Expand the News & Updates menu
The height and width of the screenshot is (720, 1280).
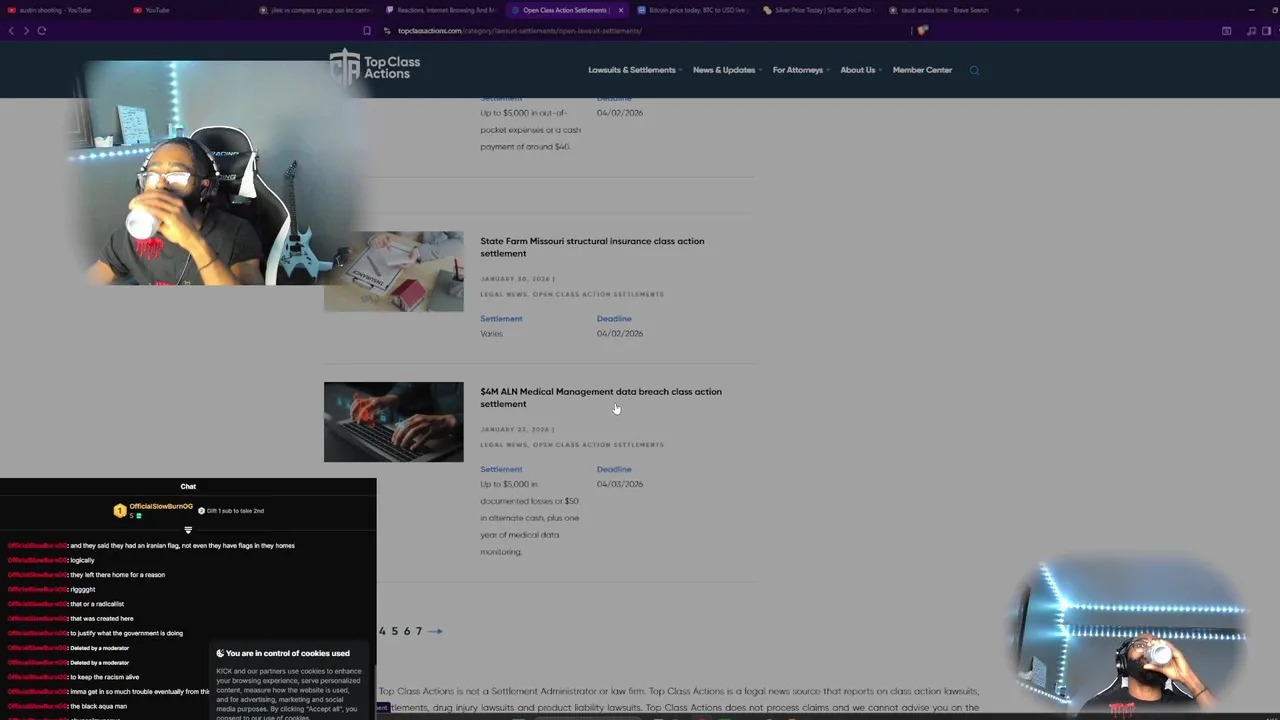(727, 70)
